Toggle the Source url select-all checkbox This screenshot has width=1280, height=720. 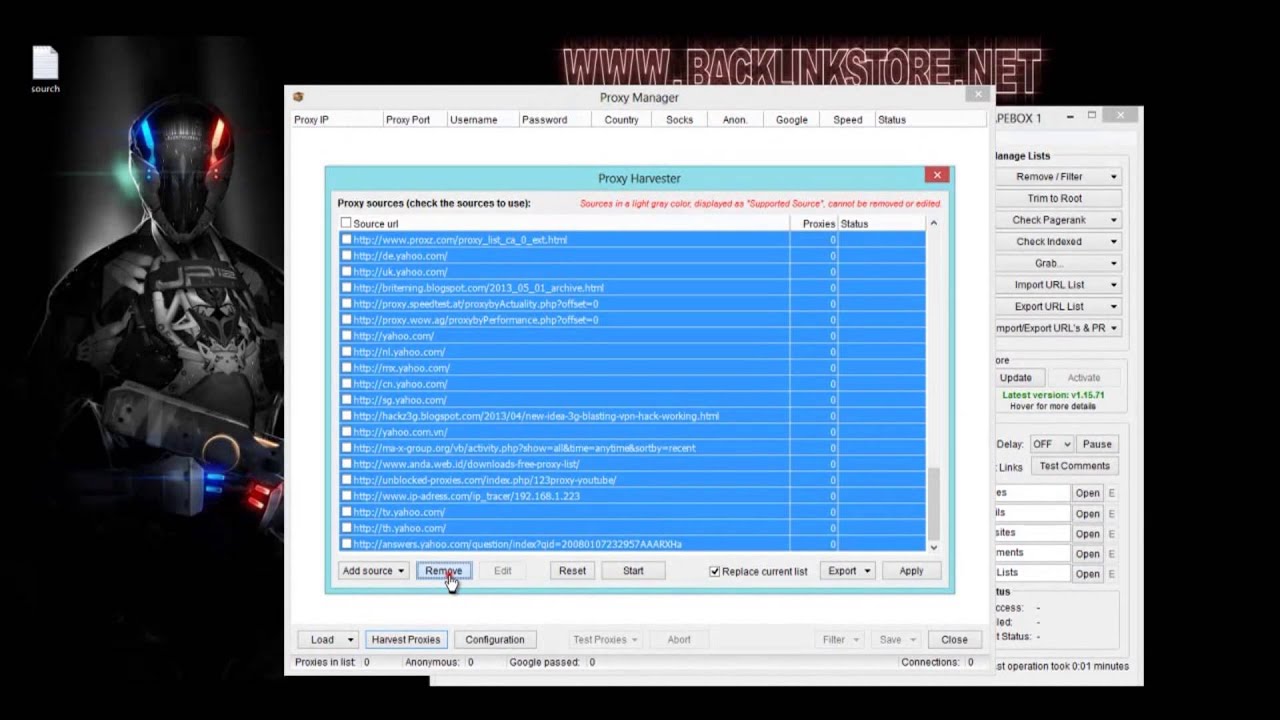tap(346, 224)
